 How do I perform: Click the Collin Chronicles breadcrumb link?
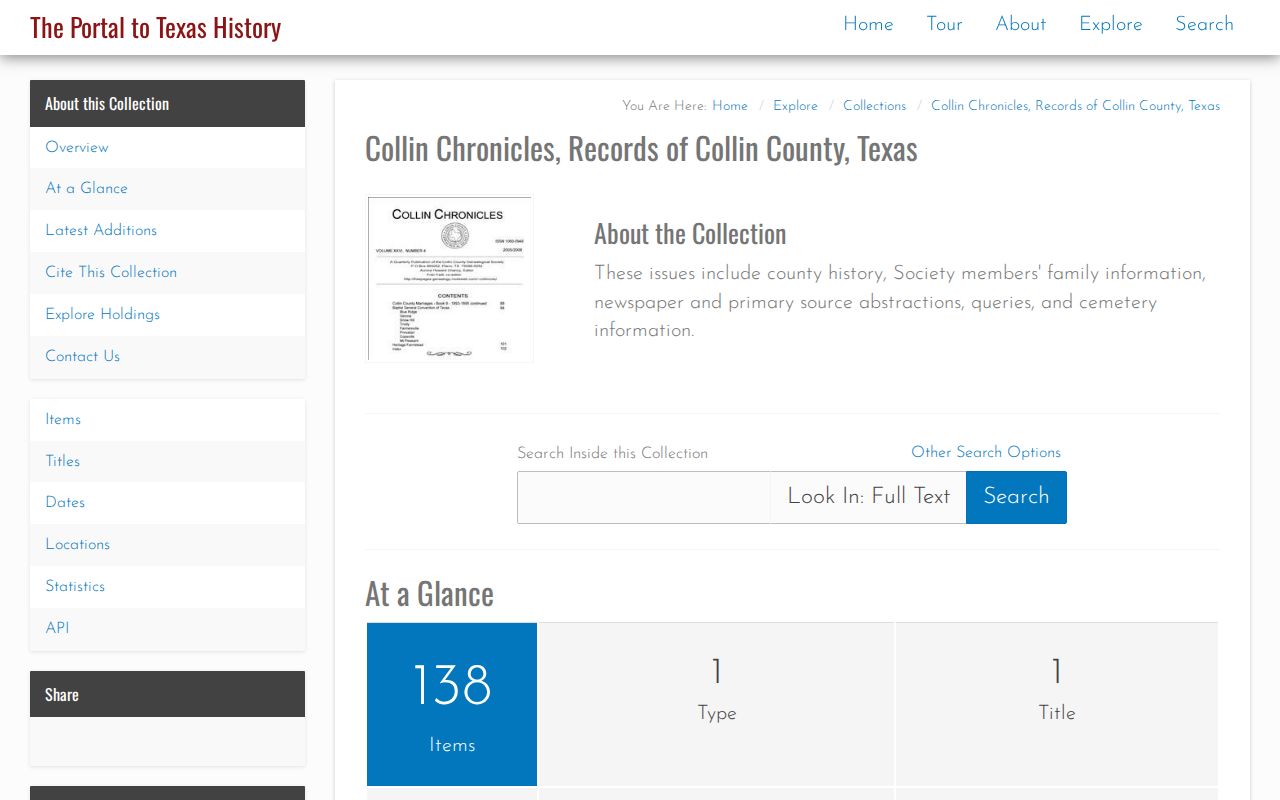point(1075,106)
